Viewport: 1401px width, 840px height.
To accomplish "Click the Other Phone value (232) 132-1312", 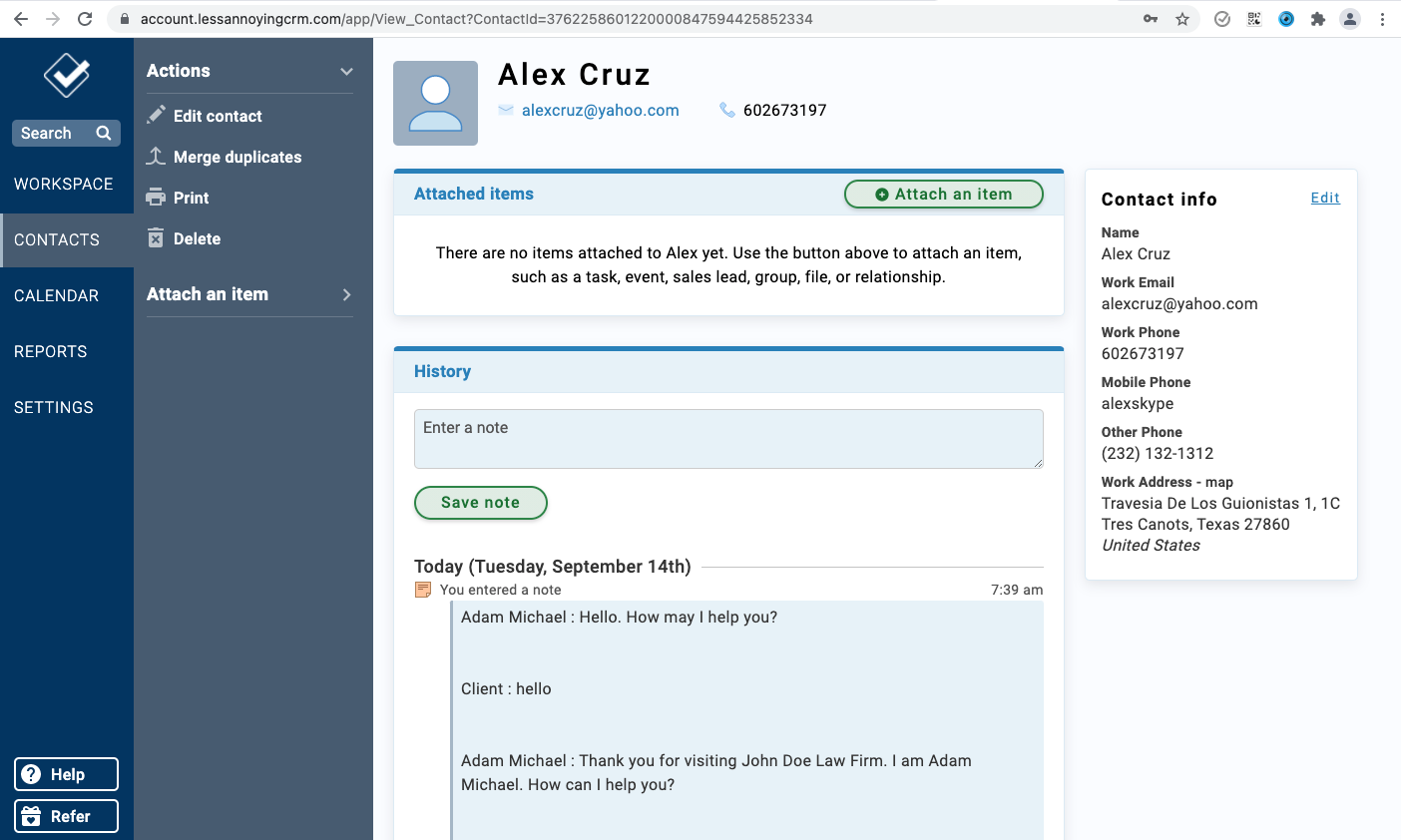I will coord(1158,453).
